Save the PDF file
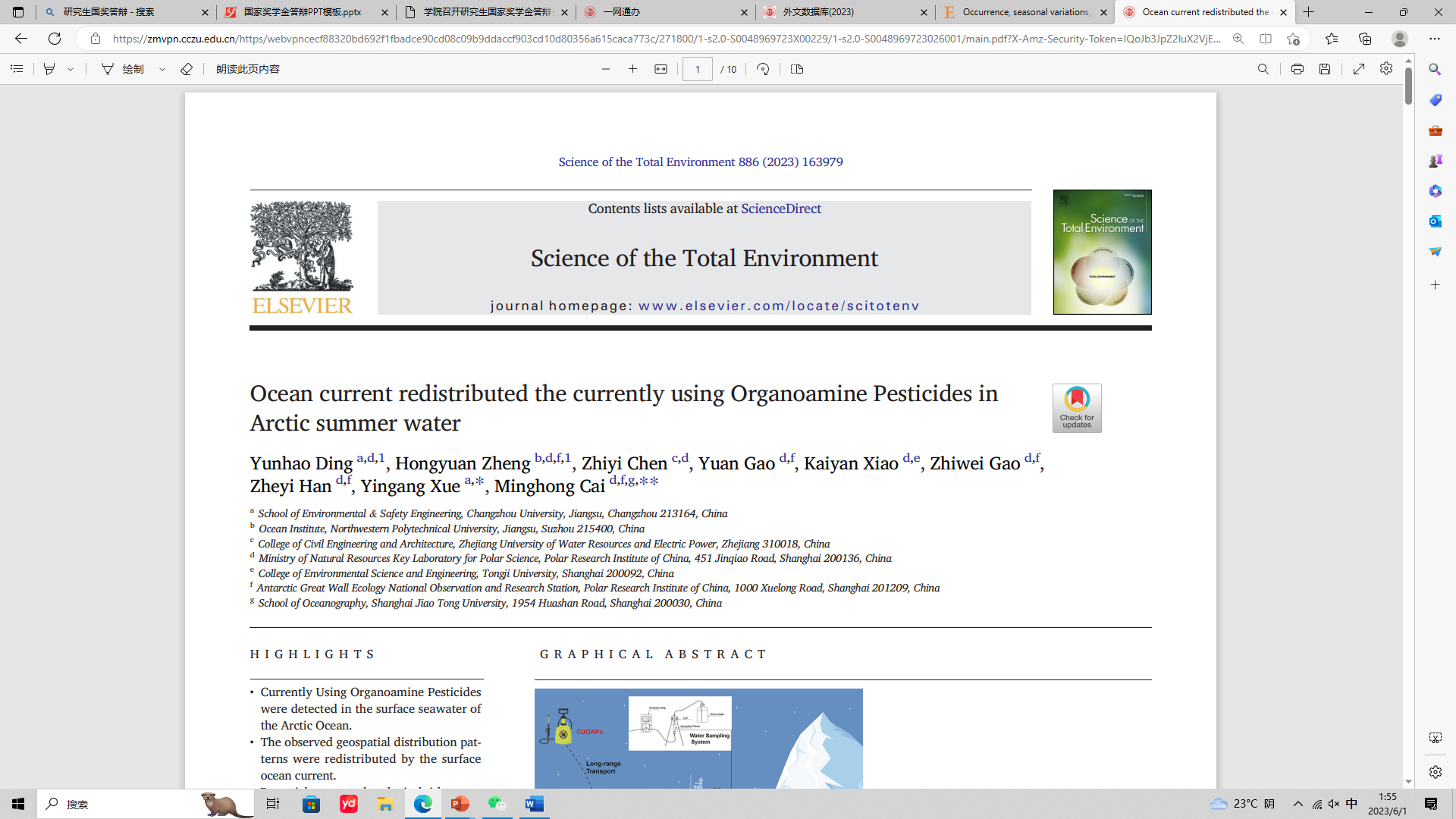The width and height of the screenshot is (1456, 819). pos(1324,69)
